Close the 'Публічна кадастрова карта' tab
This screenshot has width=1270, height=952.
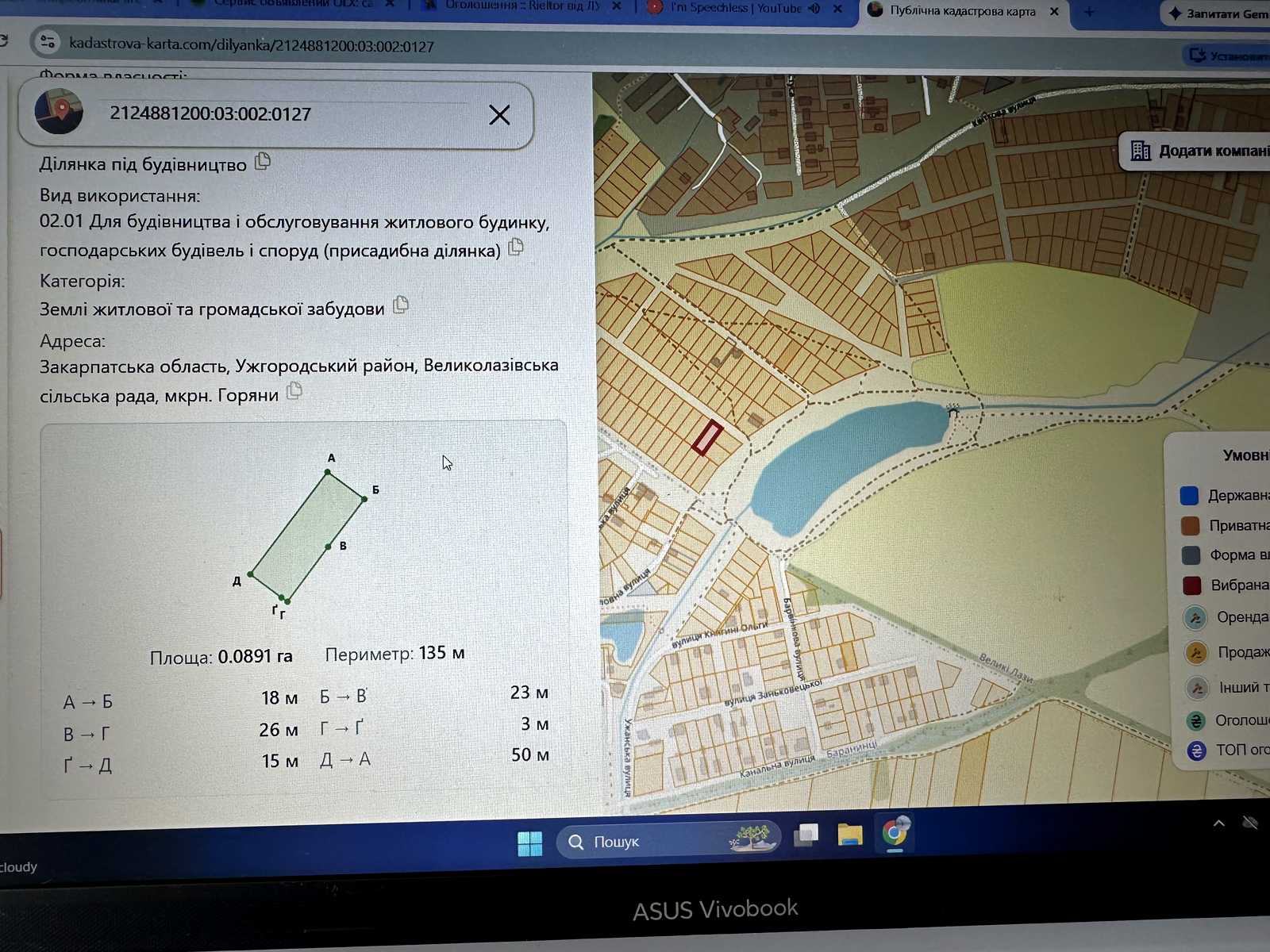coord(1054,11)
